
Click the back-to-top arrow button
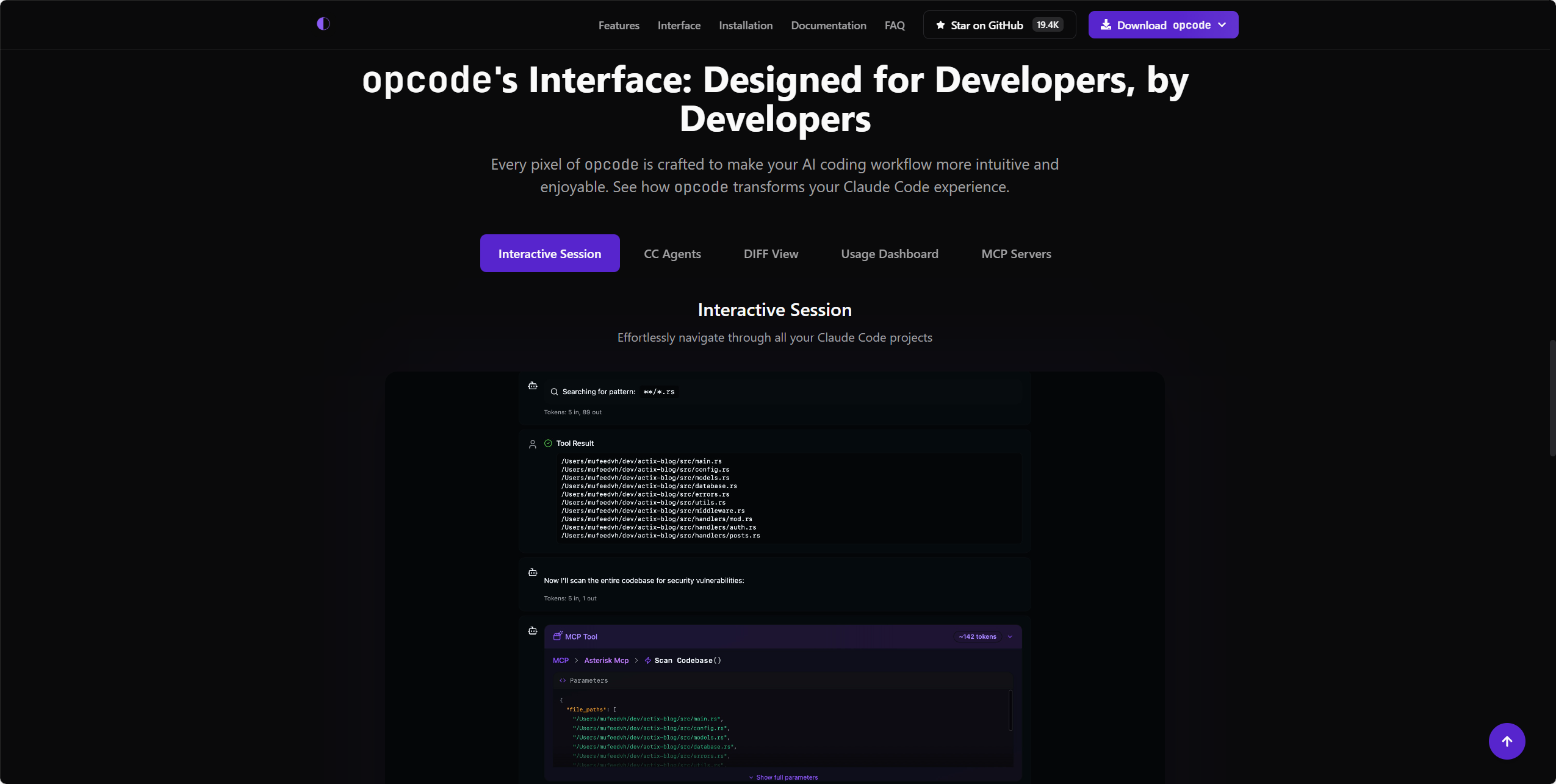click(1507, 741)
